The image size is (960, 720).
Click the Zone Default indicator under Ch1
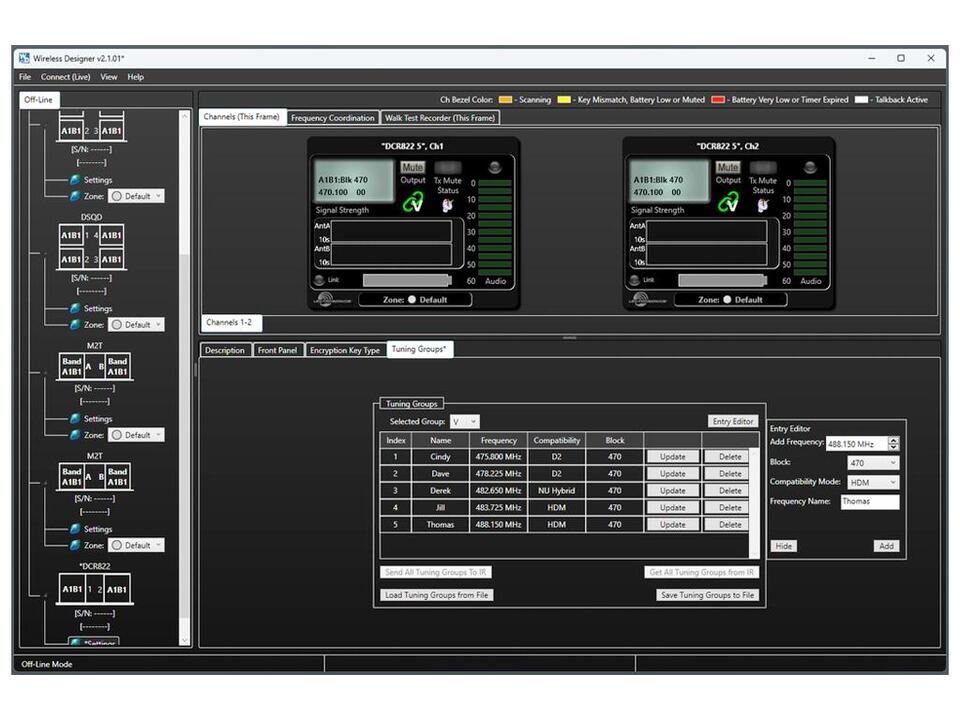(x=416, y=299)
